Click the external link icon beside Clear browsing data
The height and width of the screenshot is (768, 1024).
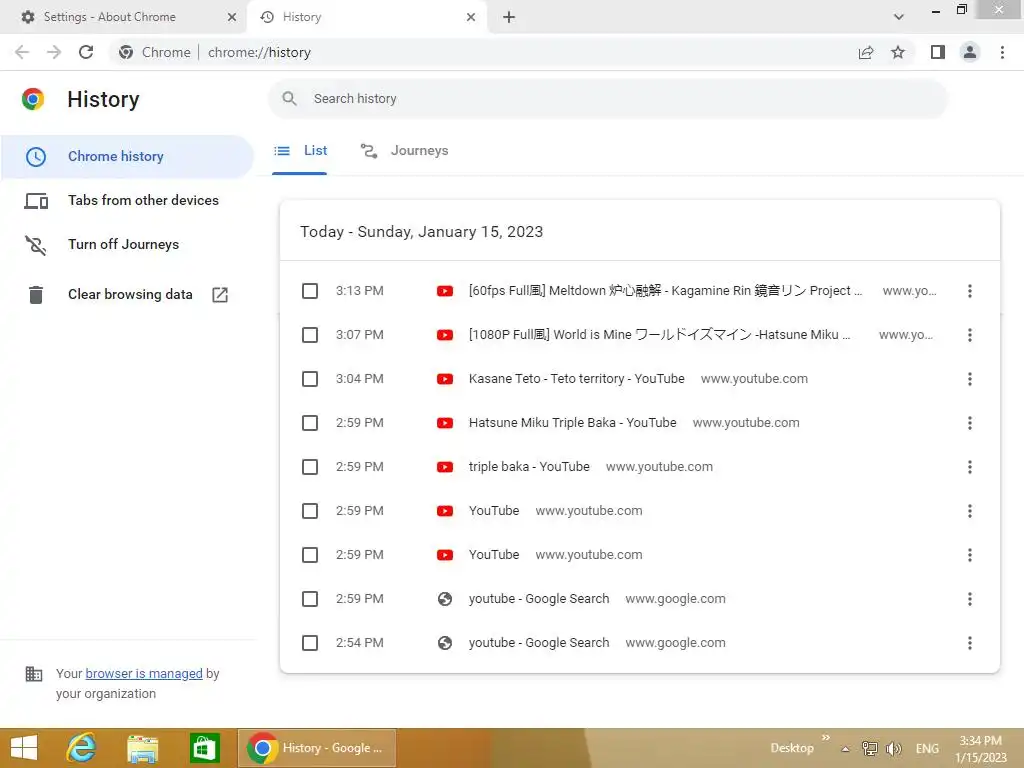click(x=220, y=295)
